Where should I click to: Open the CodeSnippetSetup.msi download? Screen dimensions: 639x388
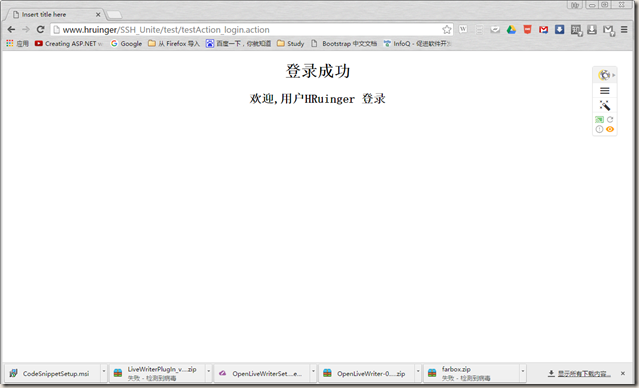(52, 373)
